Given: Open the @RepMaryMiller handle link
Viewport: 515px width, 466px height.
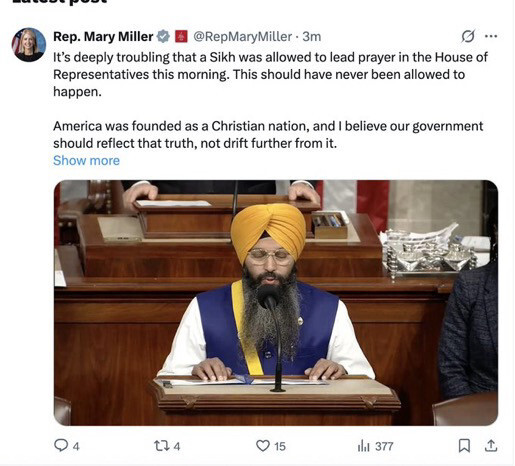Looking at the screenshot, I should [243, 36].
